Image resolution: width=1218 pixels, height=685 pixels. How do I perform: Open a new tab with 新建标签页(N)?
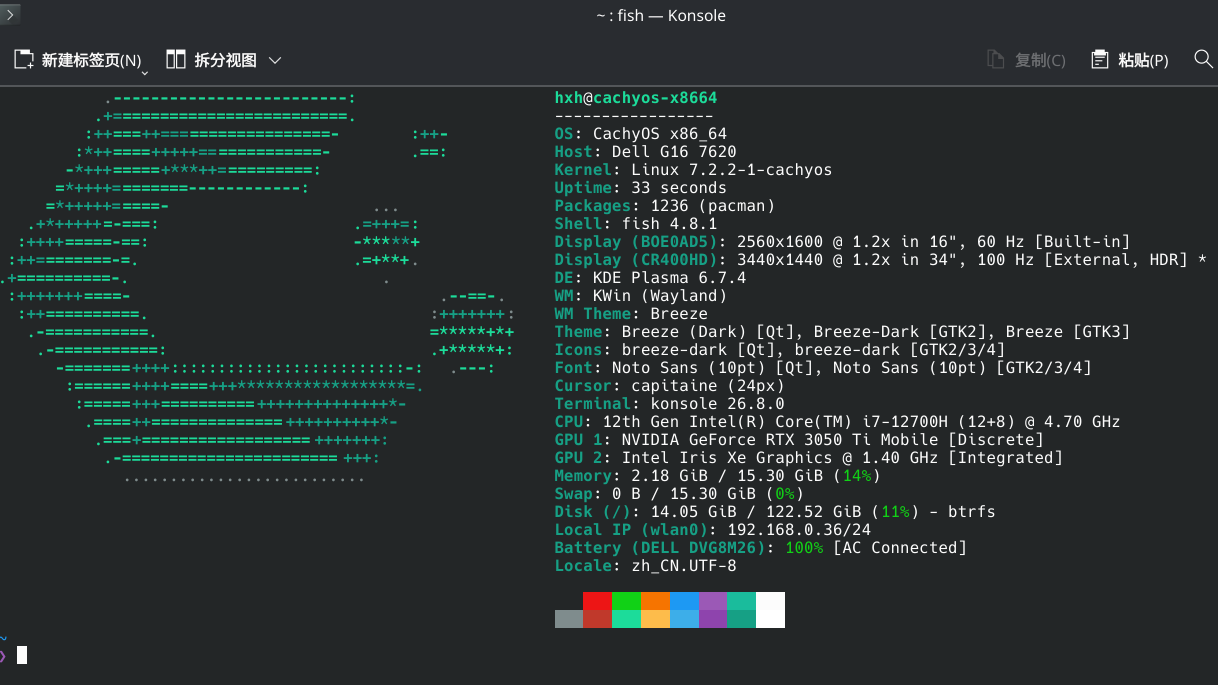point(78,60)
